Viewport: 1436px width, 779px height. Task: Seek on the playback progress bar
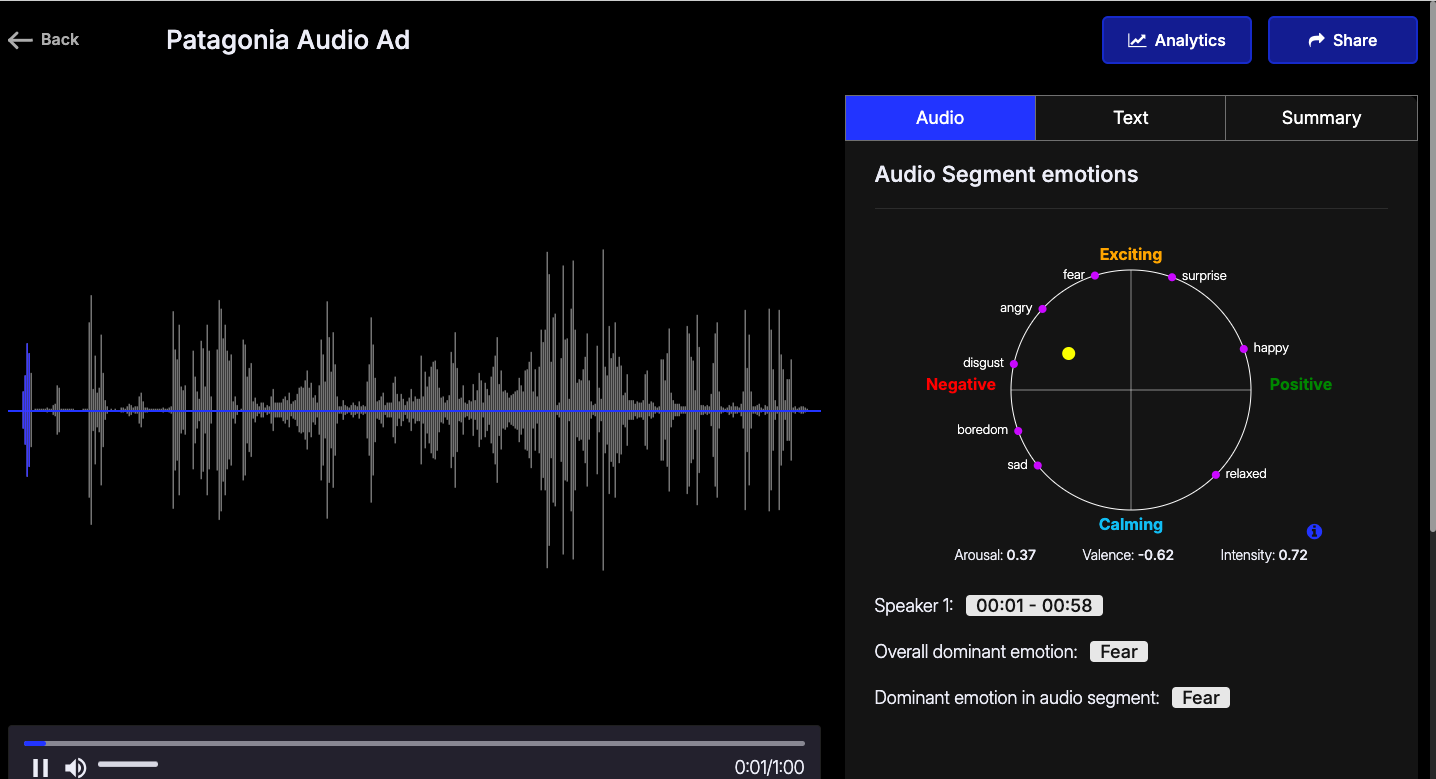pyautogui.click(x=414, y=743)
